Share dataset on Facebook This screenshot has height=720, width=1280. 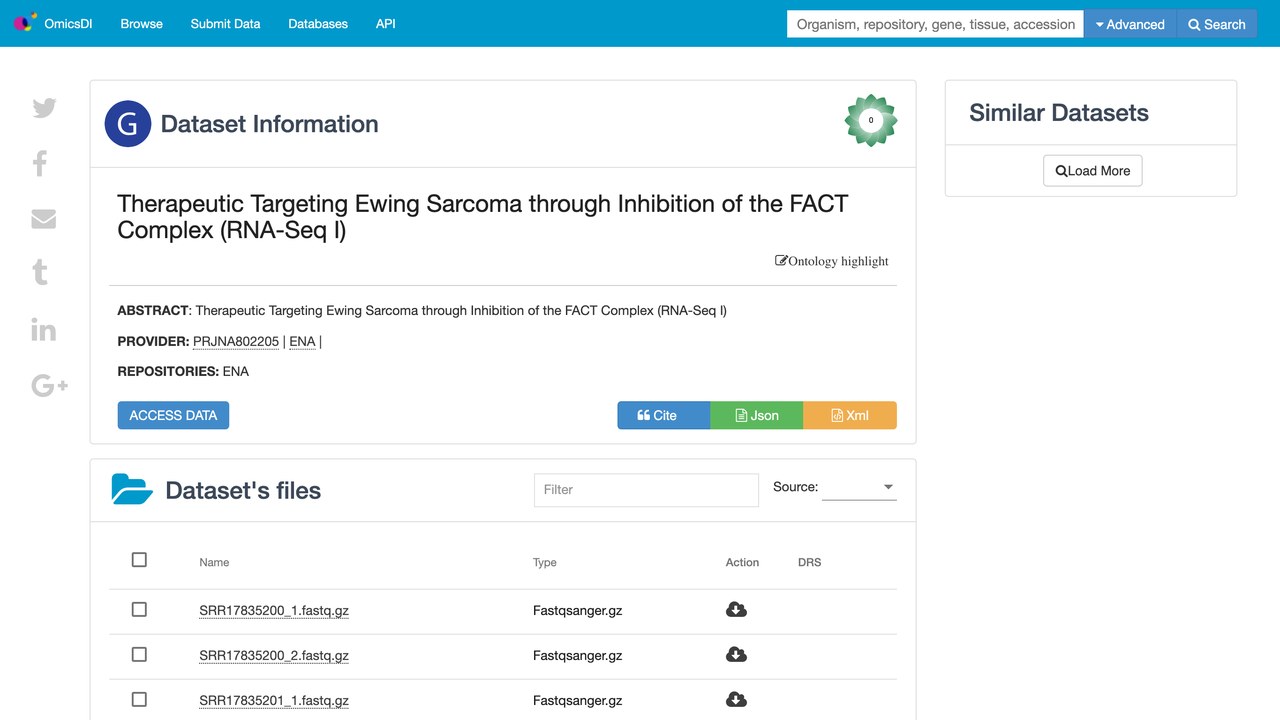click(40, 163)
